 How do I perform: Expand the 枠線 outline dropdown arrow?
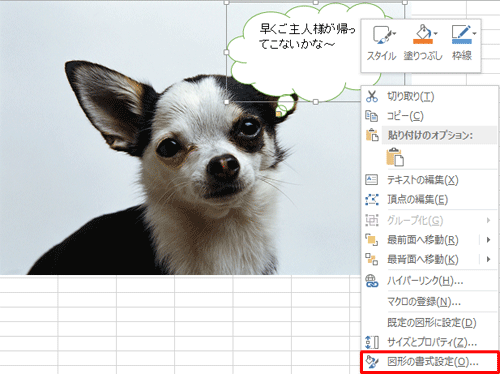[474, 33]
